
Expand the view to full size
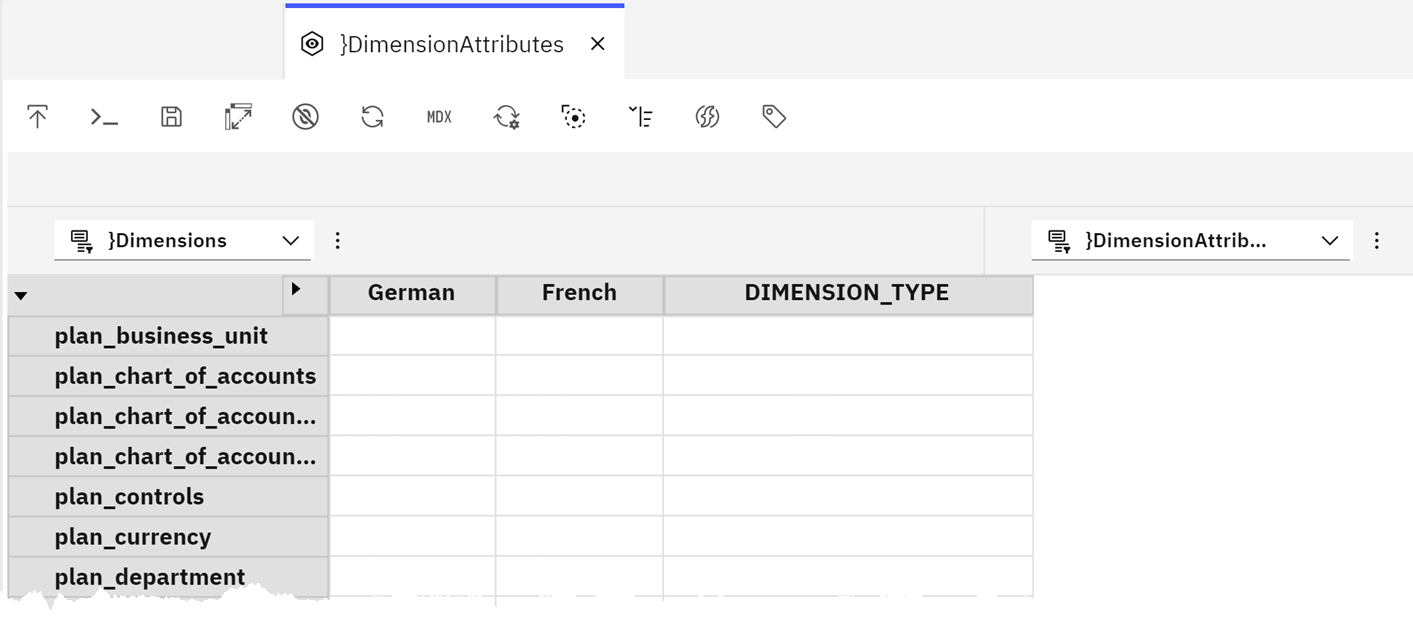pos(237,116)
